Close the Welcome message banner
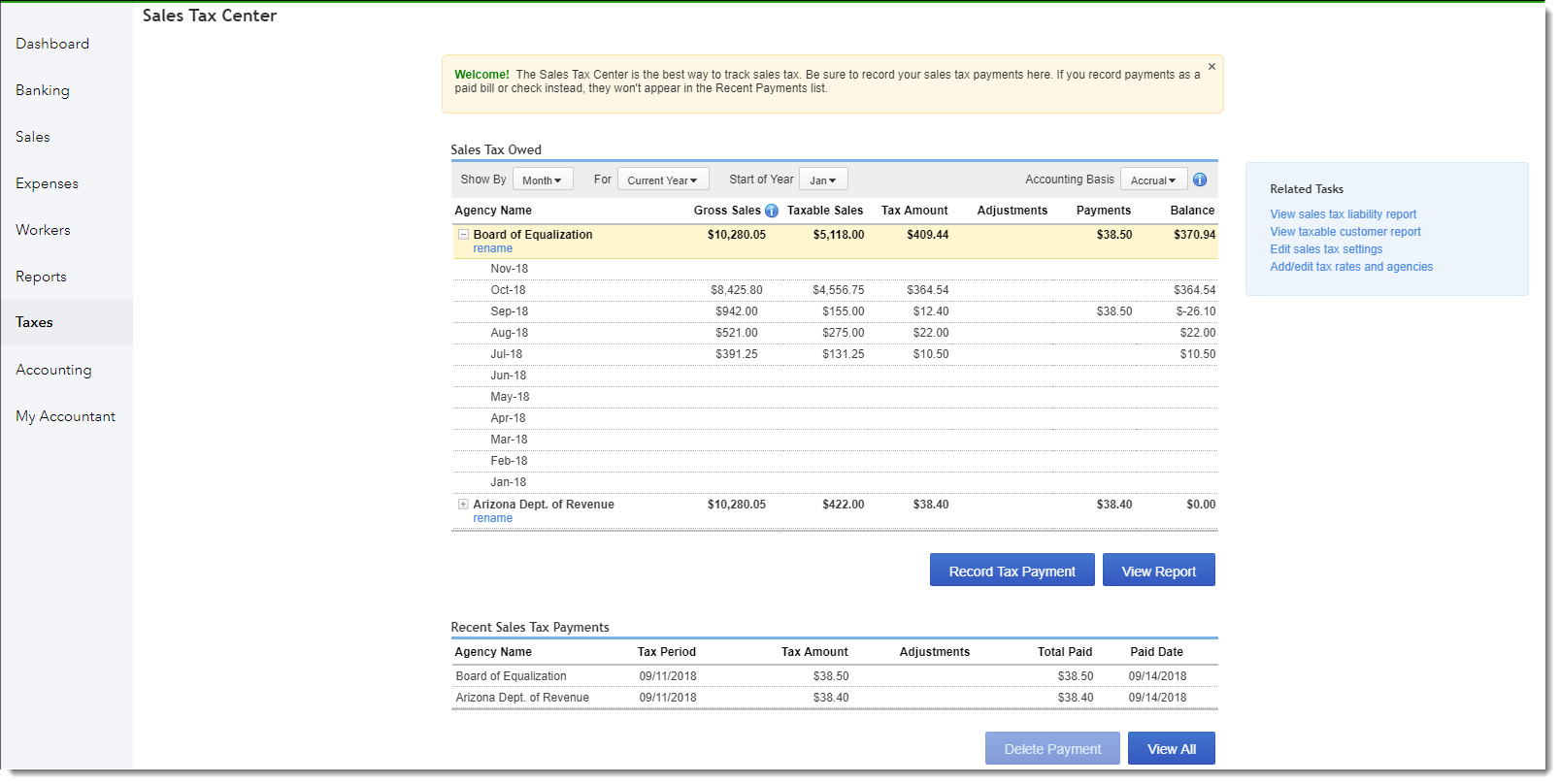This screenshot has height=784, width=1560. point(1211,67)
